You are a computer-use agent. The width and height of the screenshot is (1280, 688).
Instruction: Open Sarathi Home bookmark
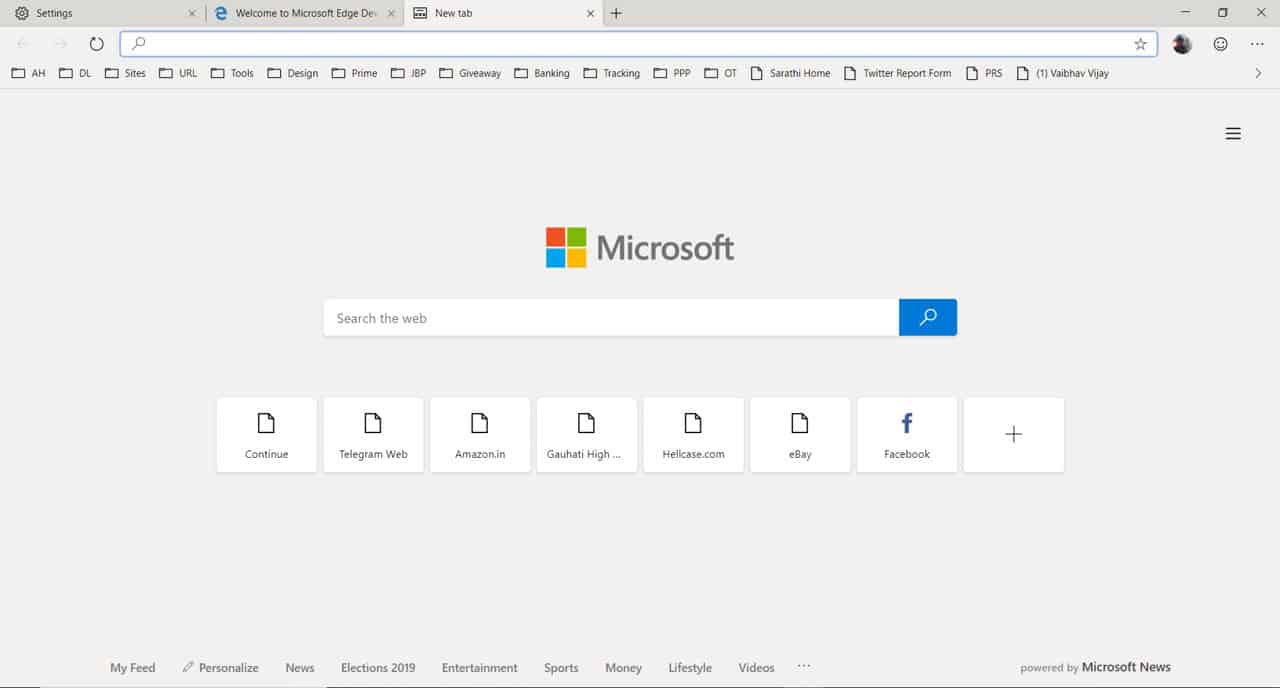click(x=790, y=73)
